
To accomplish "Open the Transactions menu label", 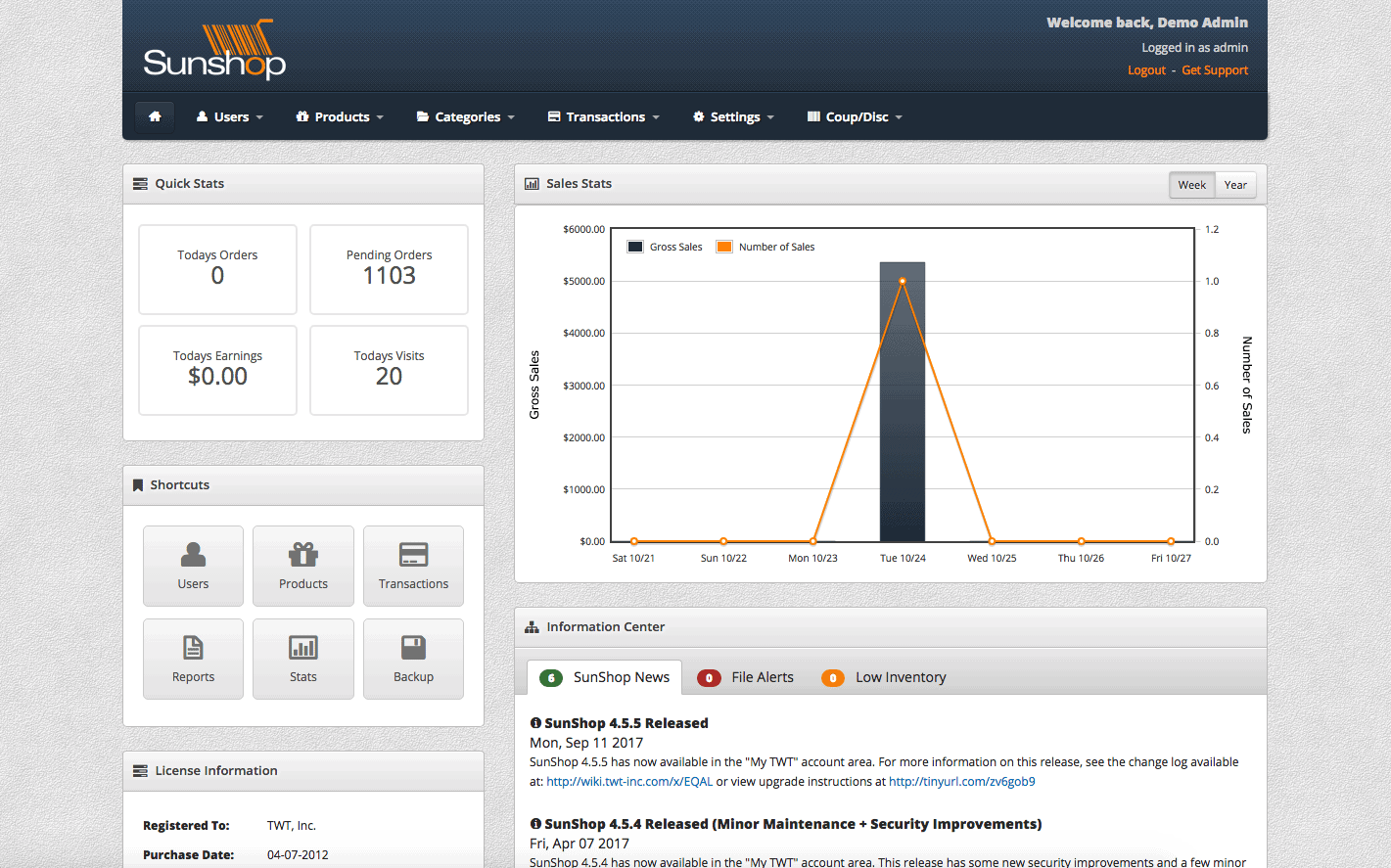I will point(606,116).
